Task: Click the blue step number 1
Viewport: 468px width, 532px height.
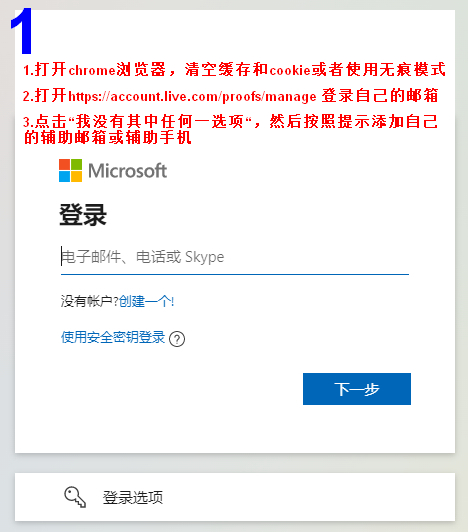Action: (x=22, y=31)
